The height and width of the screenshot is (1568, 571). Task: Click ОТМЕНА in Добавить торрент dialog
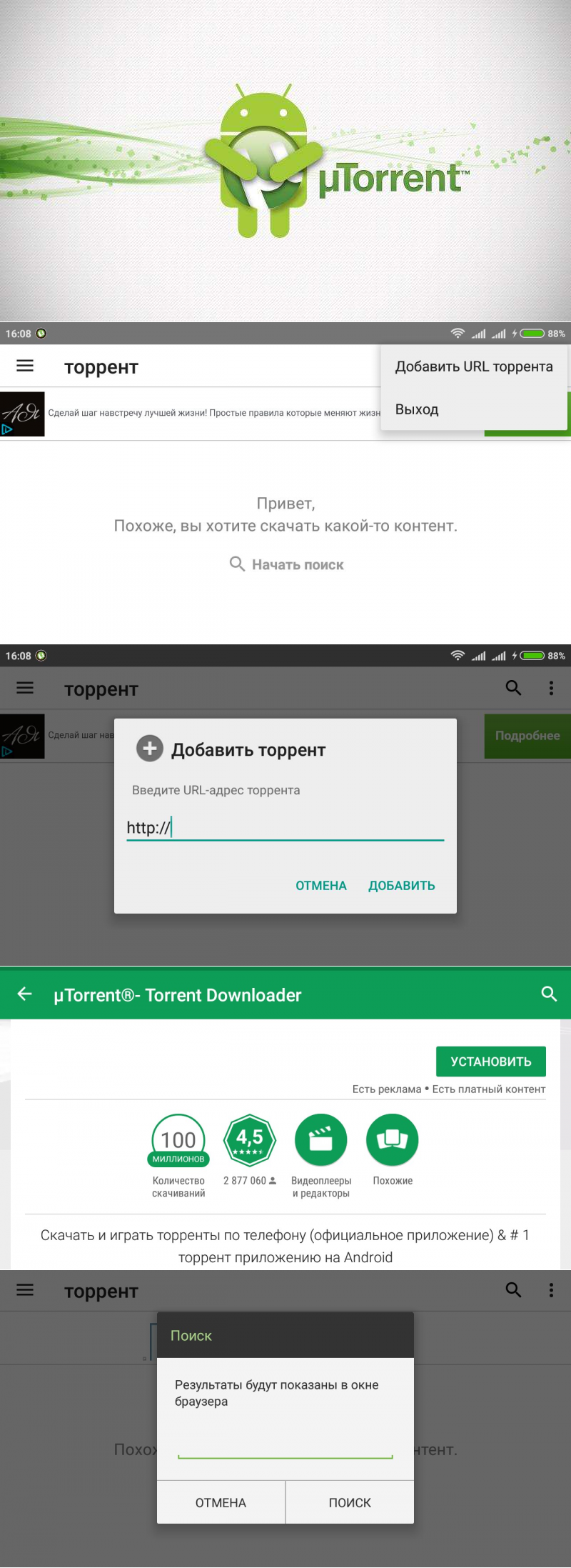321,886
